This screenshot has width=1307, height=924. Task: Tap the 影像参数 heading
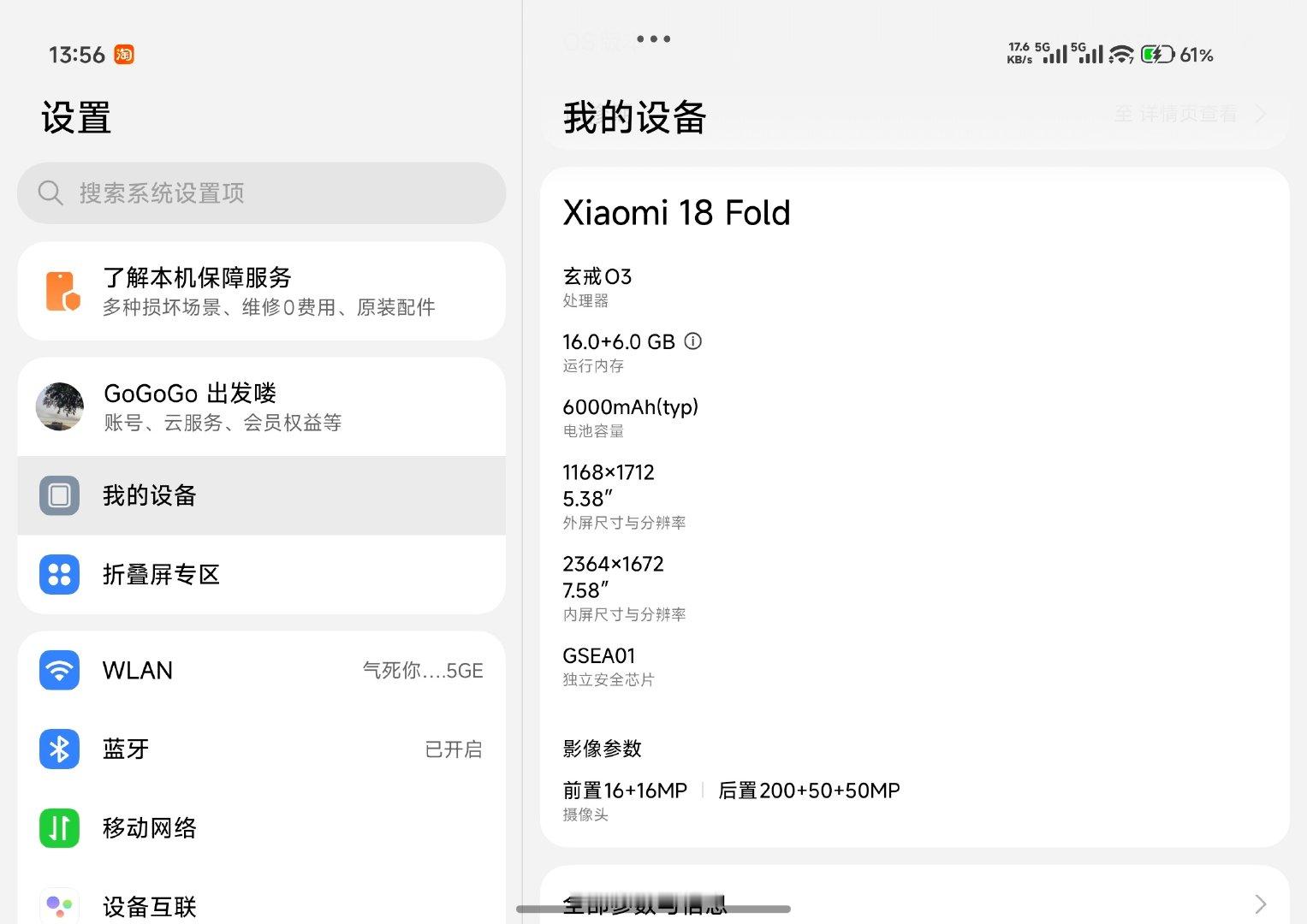pyautogui.click(x=602, y=749)
